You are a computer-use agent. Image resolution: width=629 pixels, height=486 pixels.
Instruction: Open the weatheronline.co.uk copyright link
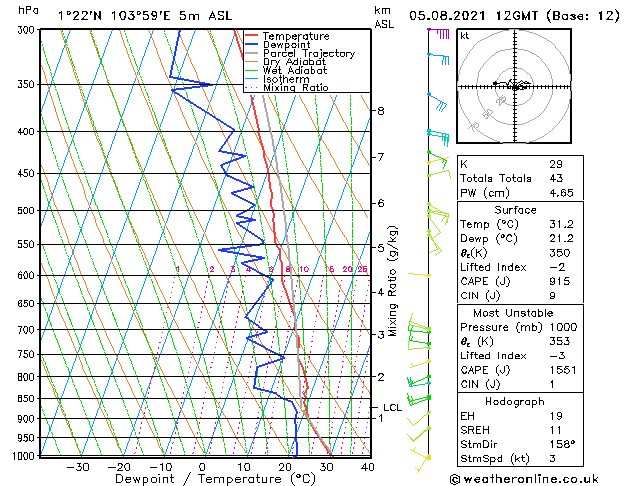524,479
